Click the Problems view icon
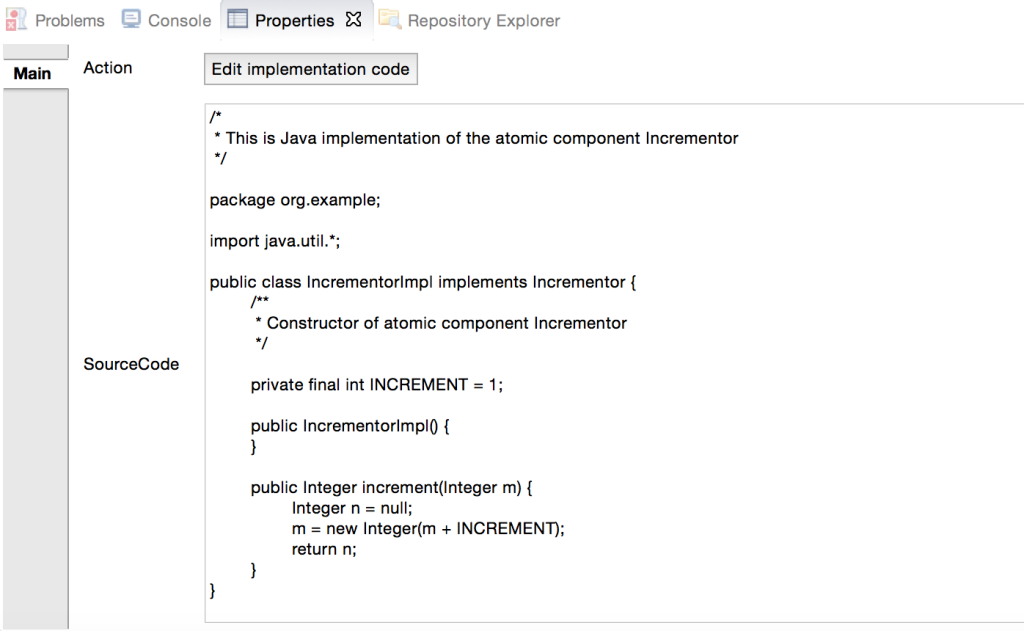The image size is (1024, 631). click(x=16, y=20)
